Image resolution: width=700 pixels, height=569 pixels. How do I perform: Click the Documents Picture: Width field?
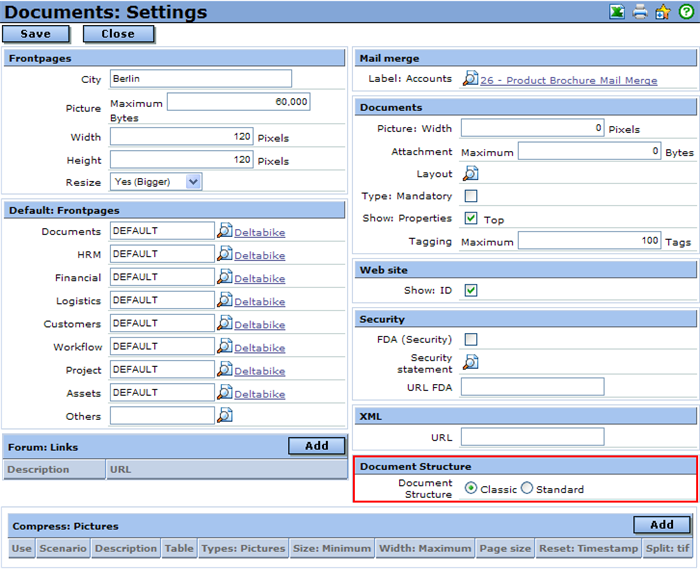[533, 128]
